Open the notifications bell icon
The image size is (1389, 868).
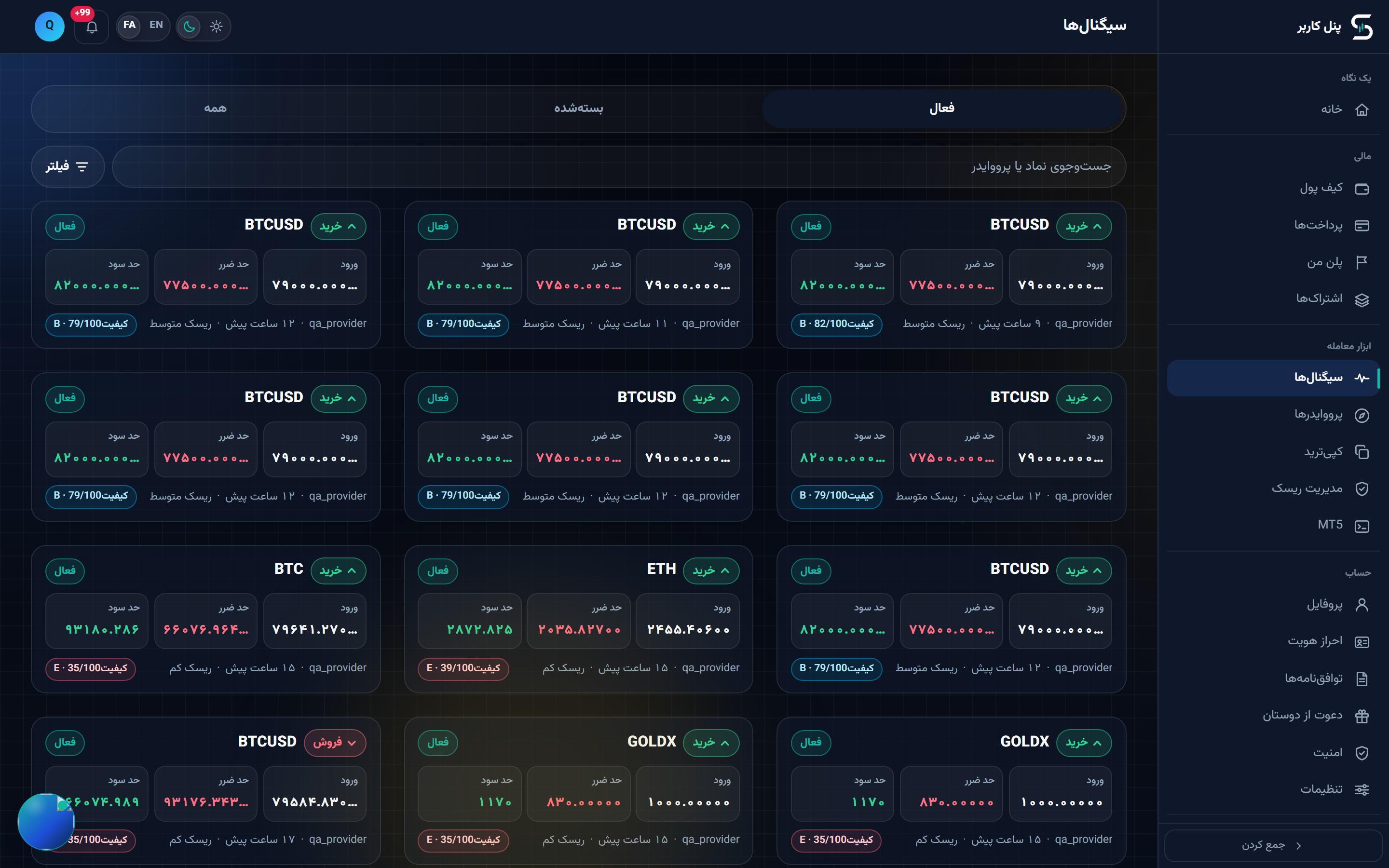(x=92, y=27)
